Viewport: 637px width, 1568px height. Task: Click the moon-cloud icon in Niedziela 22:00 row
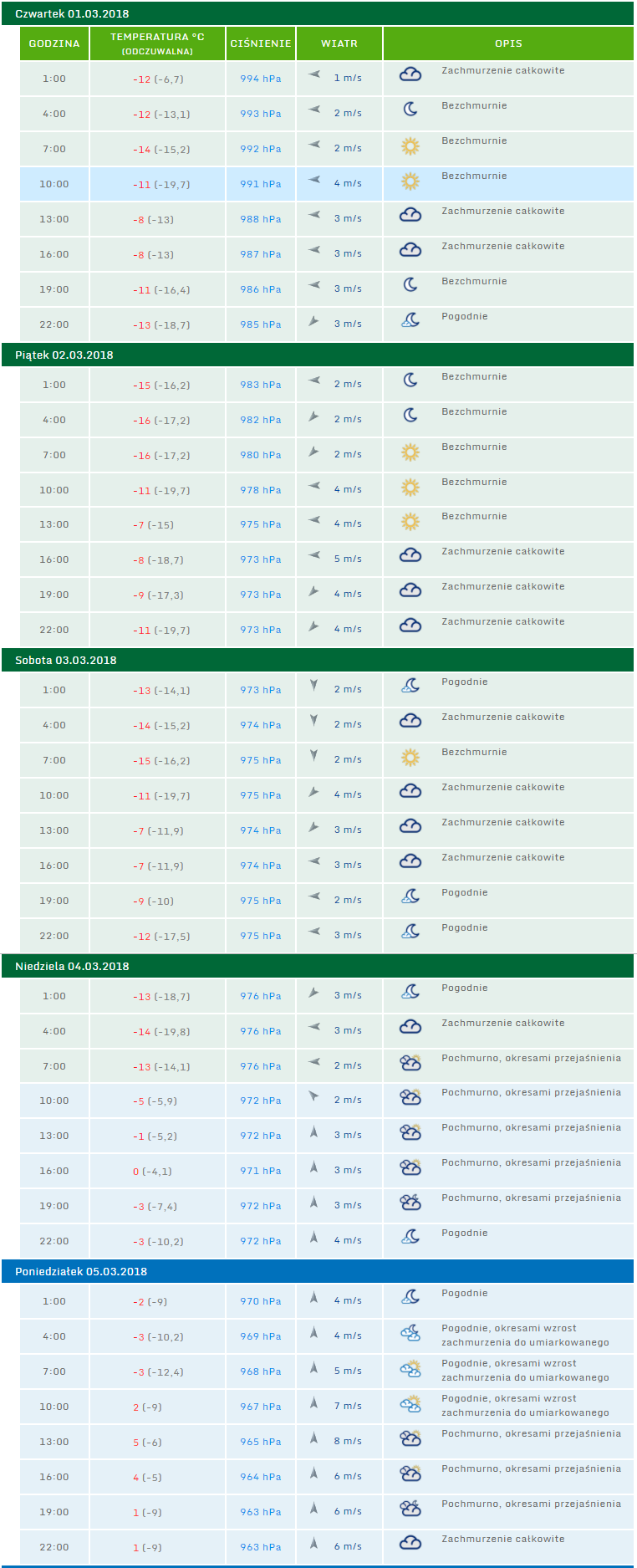[x=410, y=1237]
